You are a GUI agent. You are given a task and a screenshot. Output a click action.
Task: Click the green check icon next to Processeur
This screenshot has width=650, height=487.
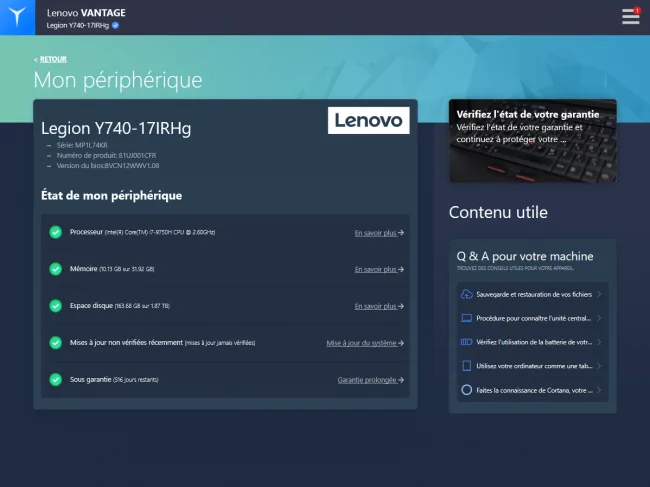[x=56, y=232]
